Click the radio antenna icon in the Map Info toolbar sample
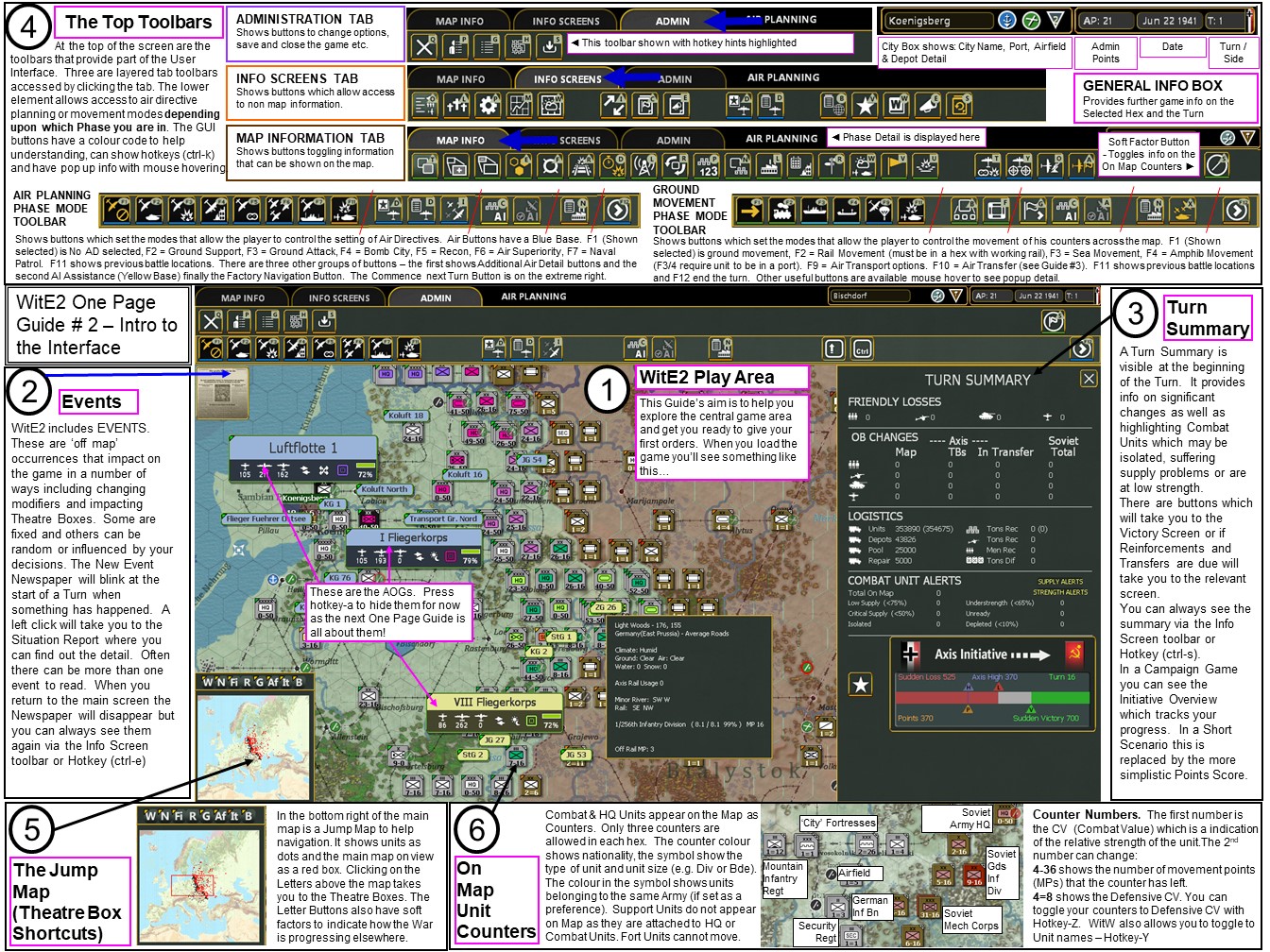The image size is (1270, 952). (643, 165)
